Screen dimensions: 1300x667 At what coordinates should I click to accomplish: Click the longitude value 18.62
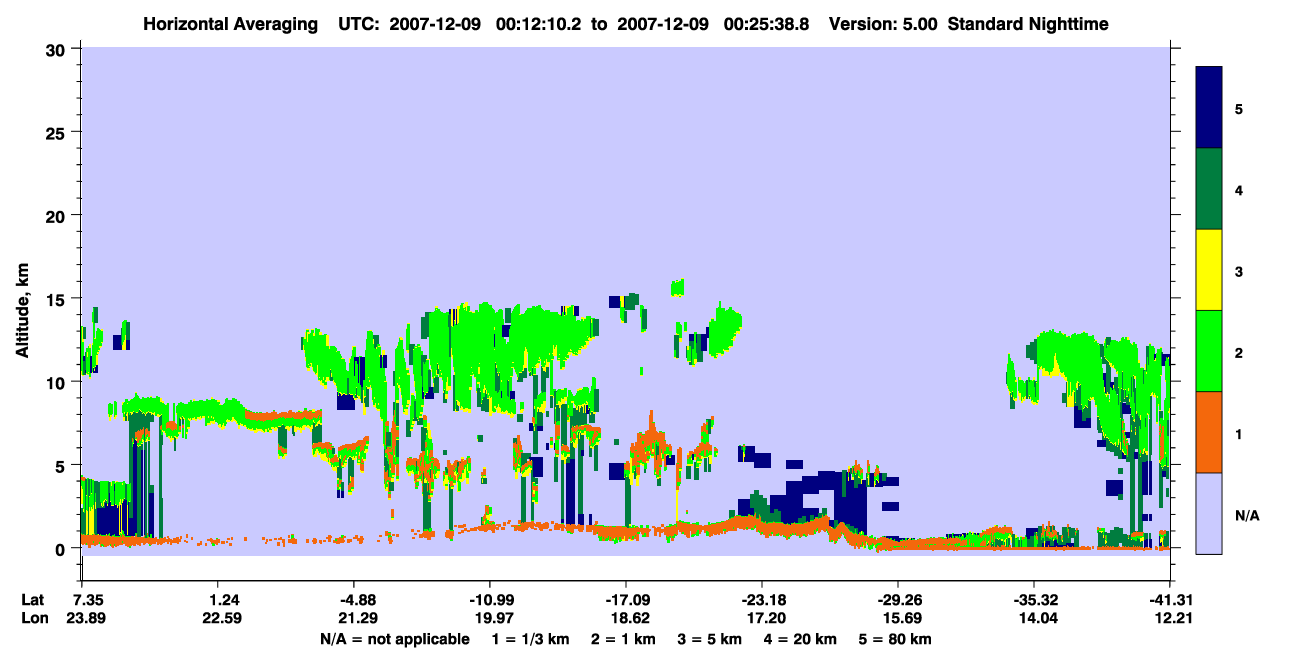629,618
